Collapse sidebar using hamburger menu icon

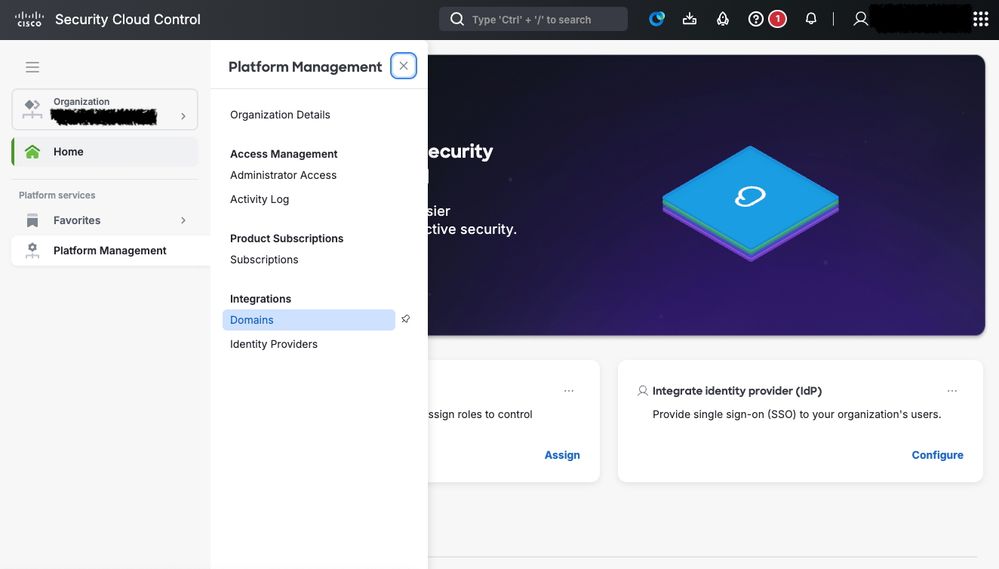(x=32, y=67)
